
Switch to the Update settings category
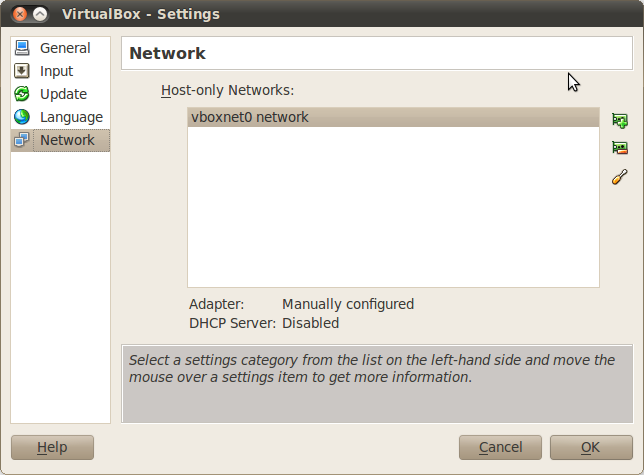(63, 94)
